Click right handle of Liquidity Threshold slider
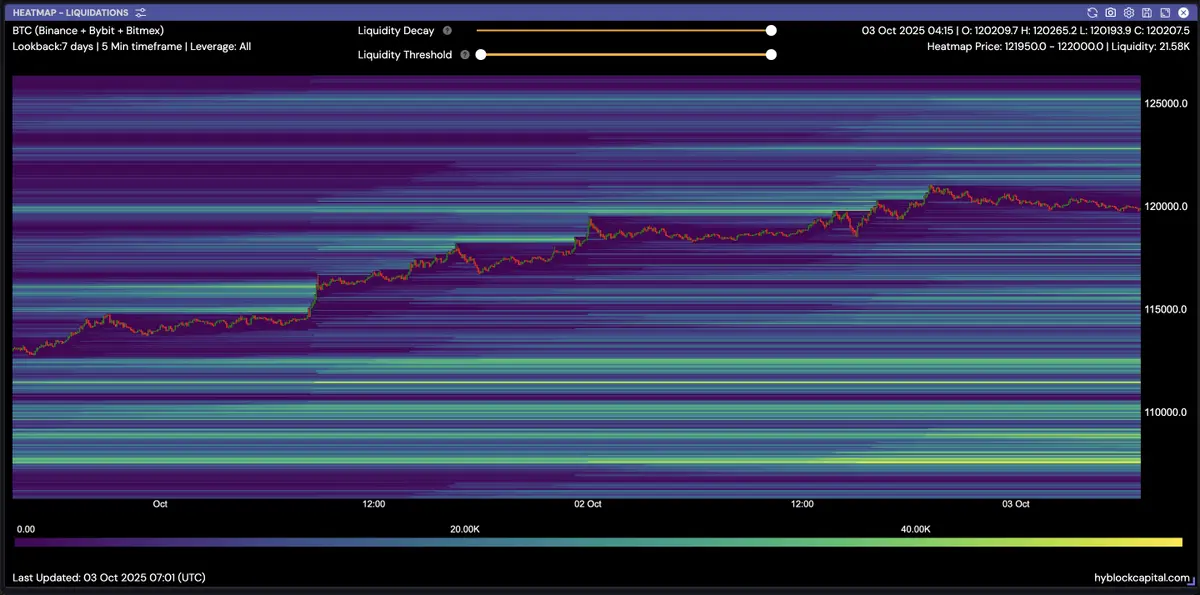Screen dimensions: 1200x595 point(771,55)
